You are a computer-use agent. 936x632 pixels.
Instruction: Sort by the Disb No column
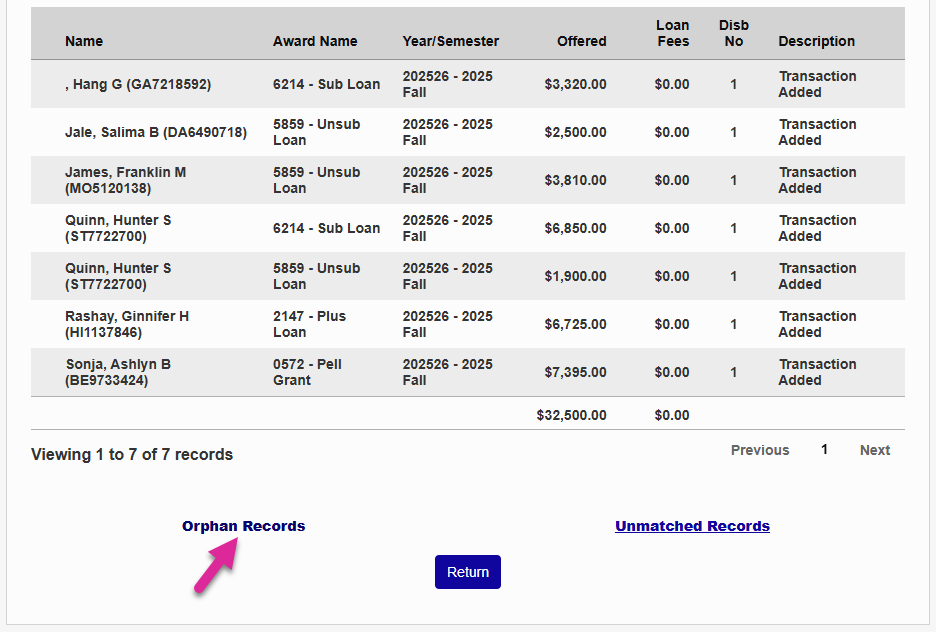click(x=733, y=33)
